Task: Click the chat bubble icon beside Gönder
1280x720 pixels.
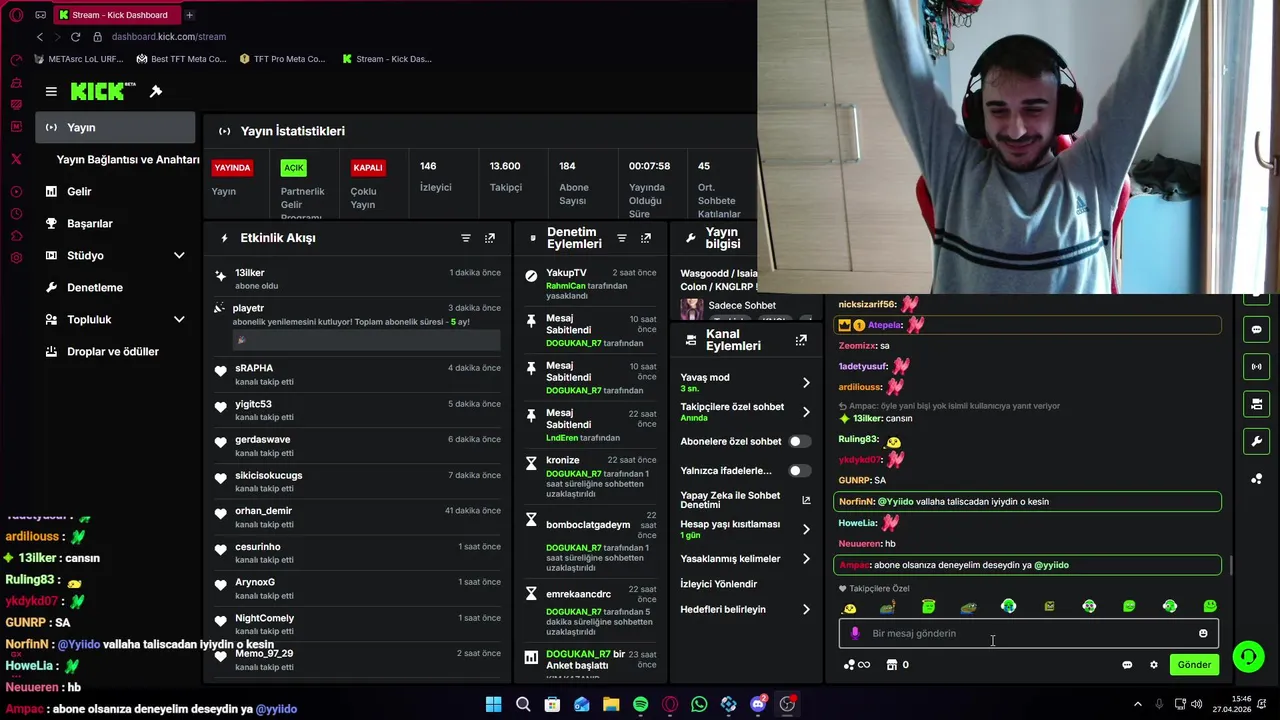Action: [x=1127, y=665]
